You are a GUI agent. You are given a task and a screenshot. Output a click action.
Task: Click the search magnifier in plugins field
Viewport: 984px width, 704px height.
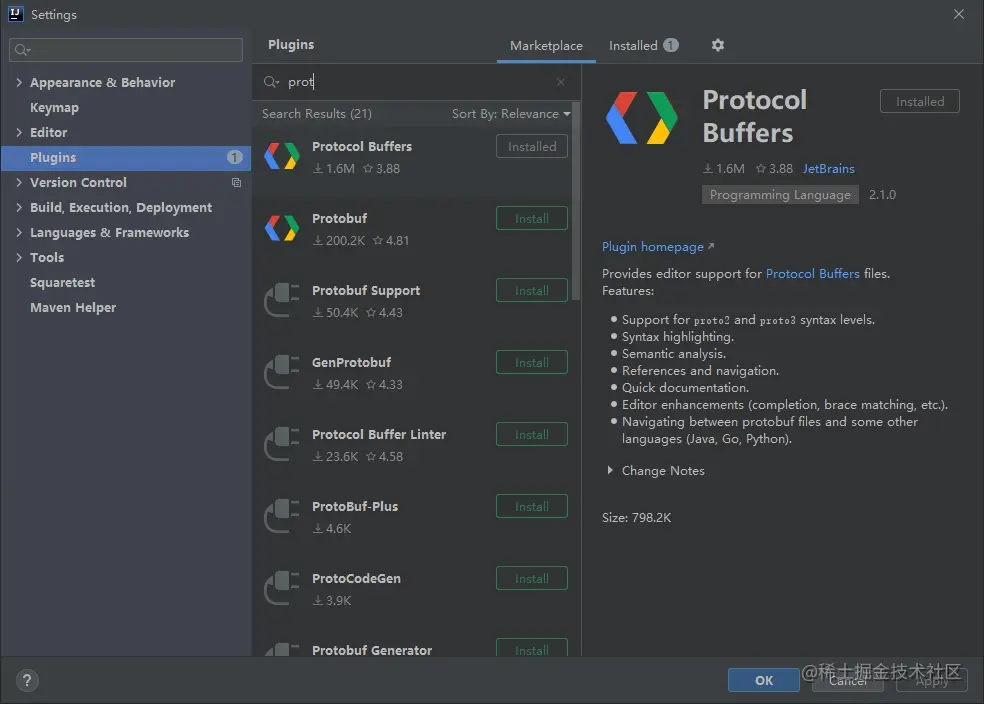[x=272, y=82]
